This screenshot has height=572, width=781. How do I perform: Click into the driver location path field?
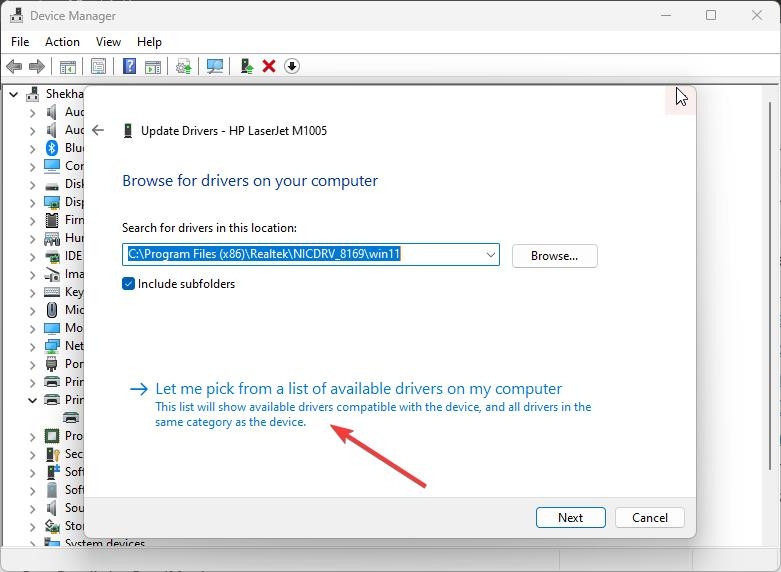[302, 255]
